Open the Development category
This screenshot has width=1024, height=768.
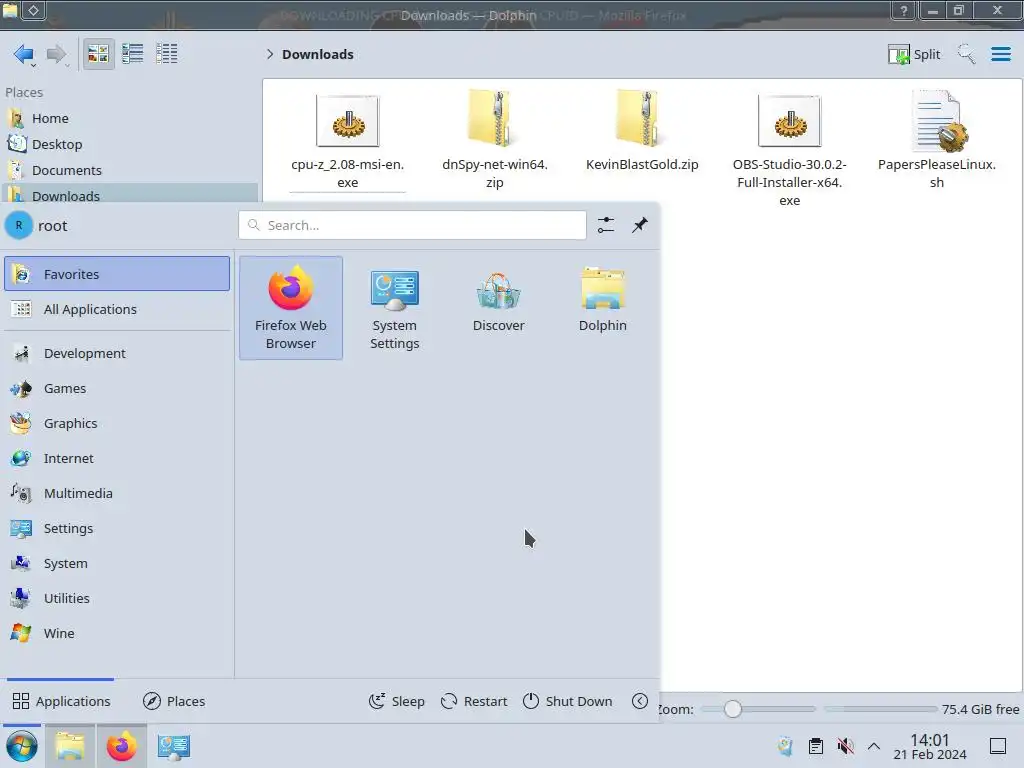(x=117, y=353)
